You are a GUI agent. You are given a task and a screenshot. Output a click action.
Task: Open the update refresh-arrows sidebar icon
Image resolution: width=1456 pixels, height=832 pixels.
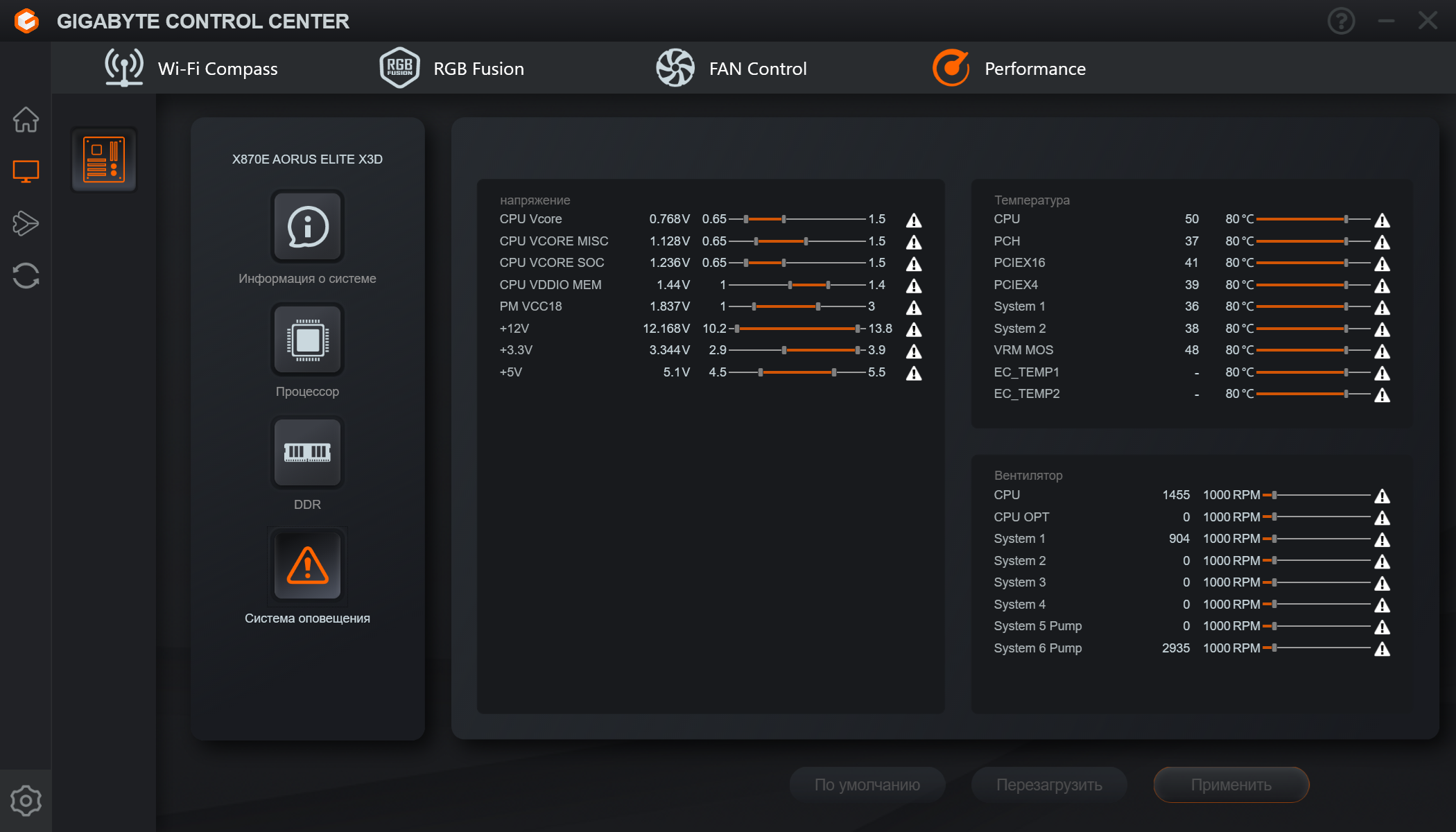click(x=26, y=275)
